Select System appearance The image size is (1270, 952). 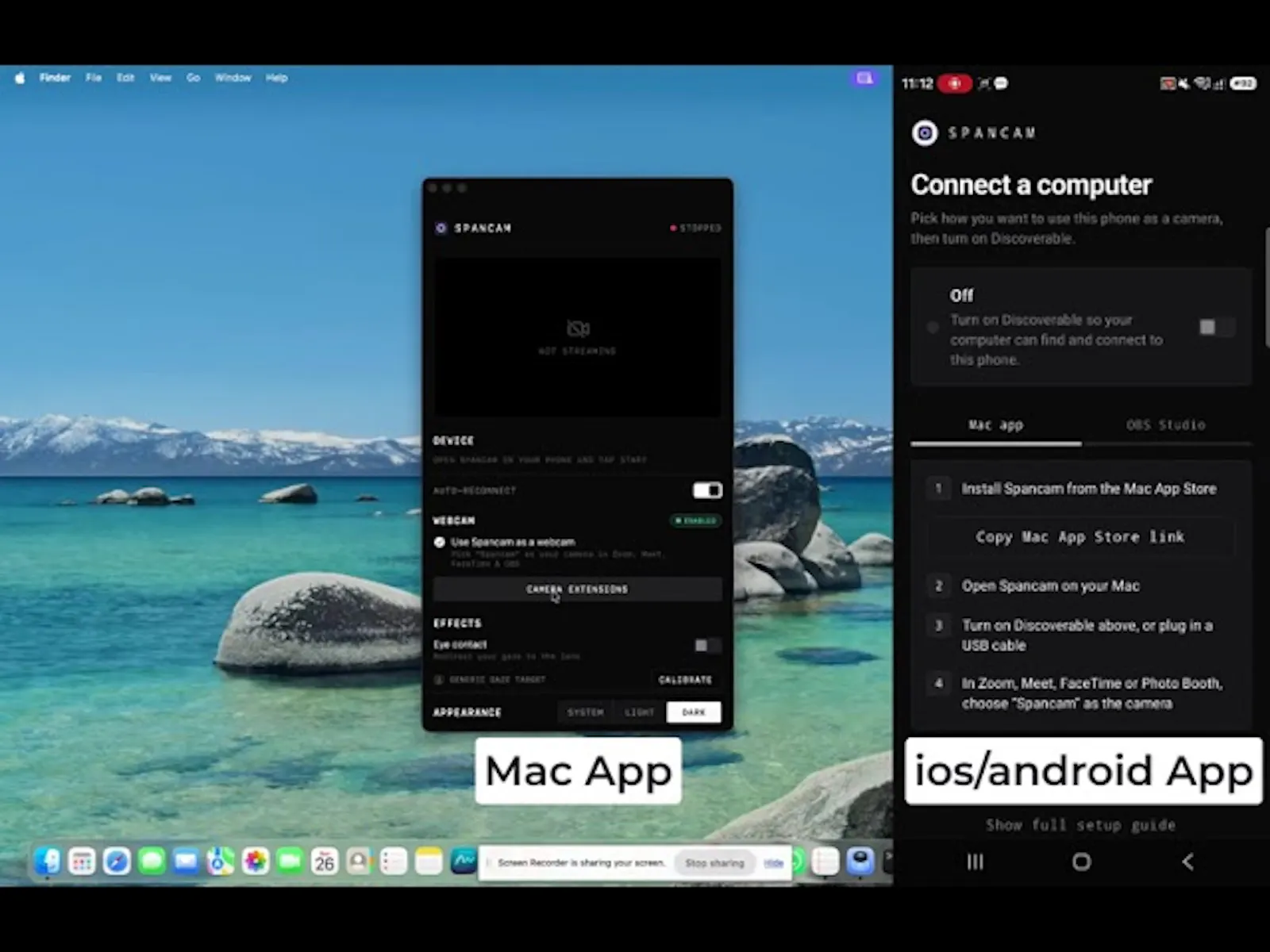coord(586,712)
